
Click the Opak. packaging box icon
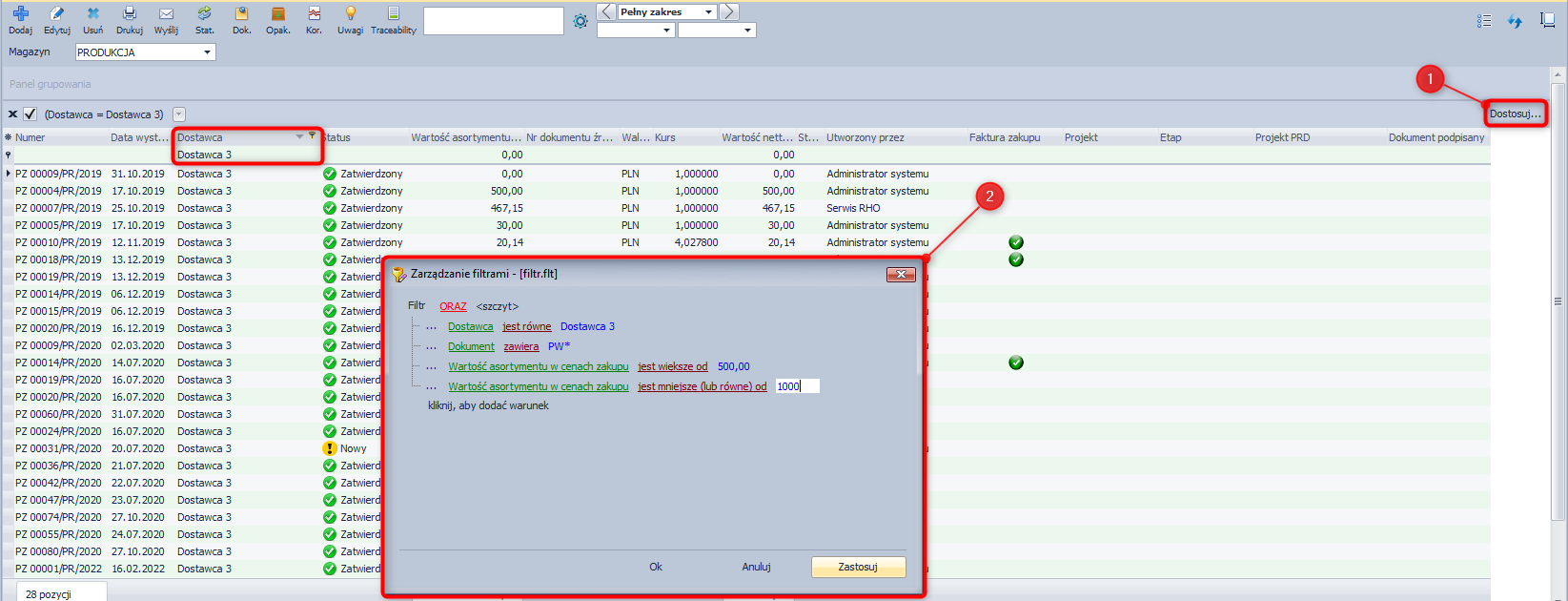(x=278, y=14)
